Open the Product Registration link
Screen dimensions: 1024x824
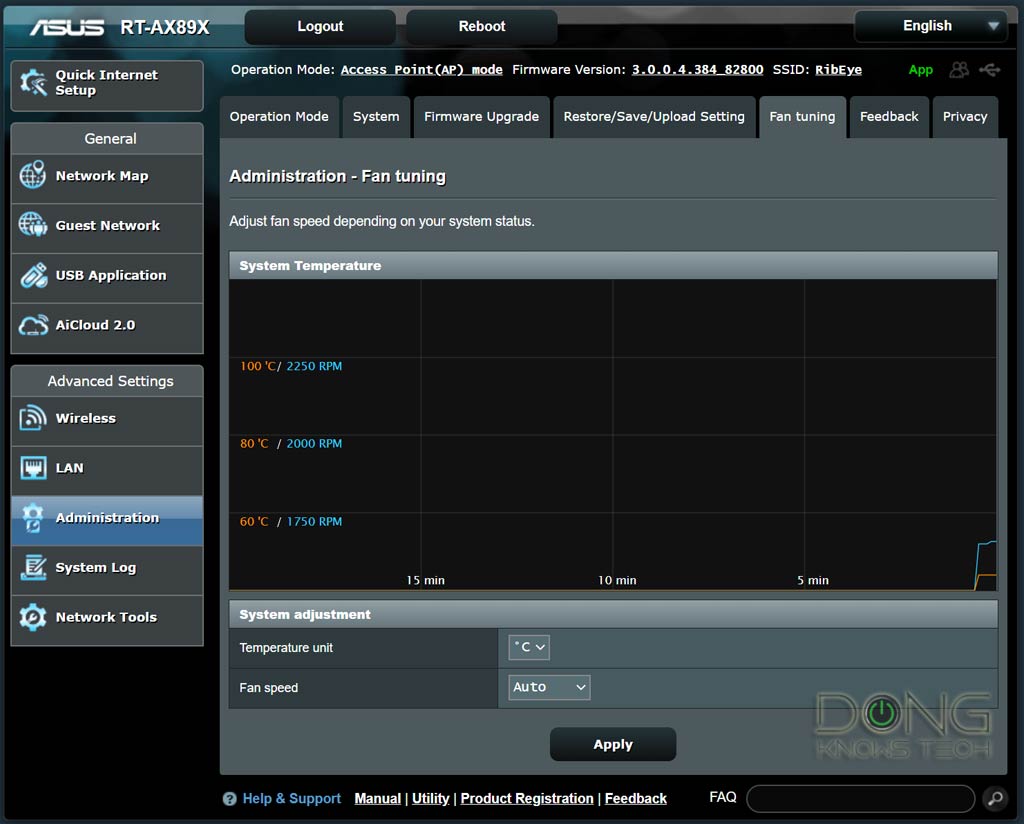pyautogui.click(x=527, y=798)
